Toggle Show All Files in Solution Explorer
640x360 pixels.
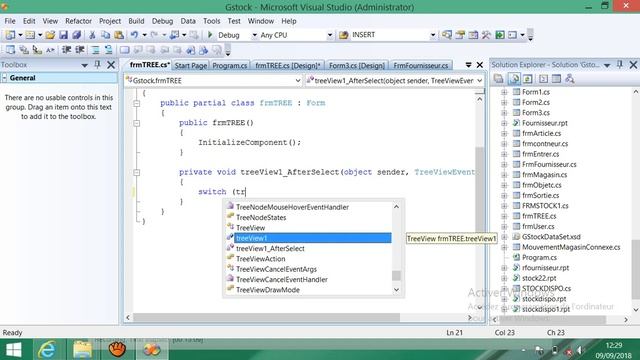tap(514, 79)
